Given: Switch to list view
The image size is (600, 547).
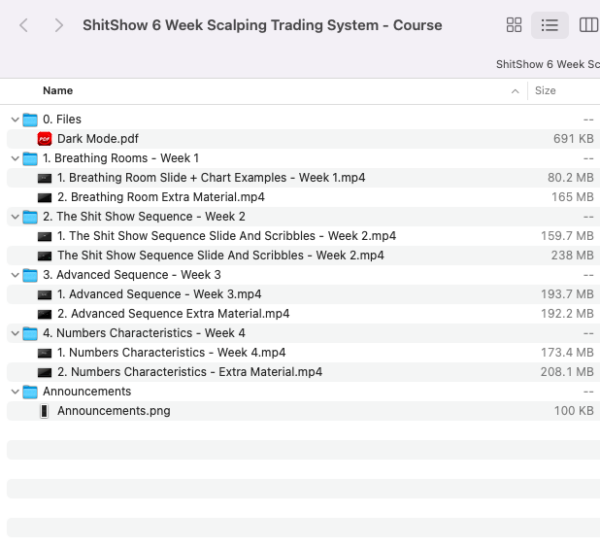Looking at the screenshot, I should (x=549, y=25).
